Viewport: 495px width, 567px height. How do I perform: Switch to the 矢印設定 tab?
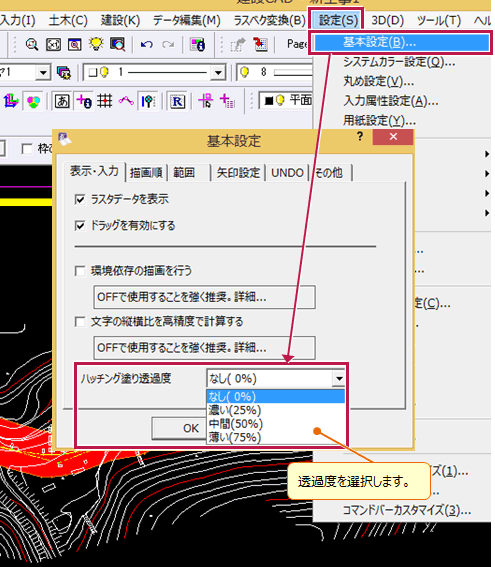(x=238, y=173)
